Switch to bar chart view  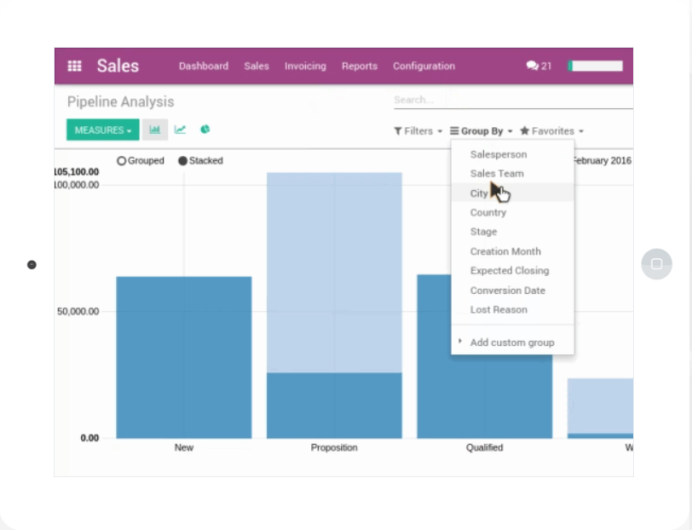point(155,130)
